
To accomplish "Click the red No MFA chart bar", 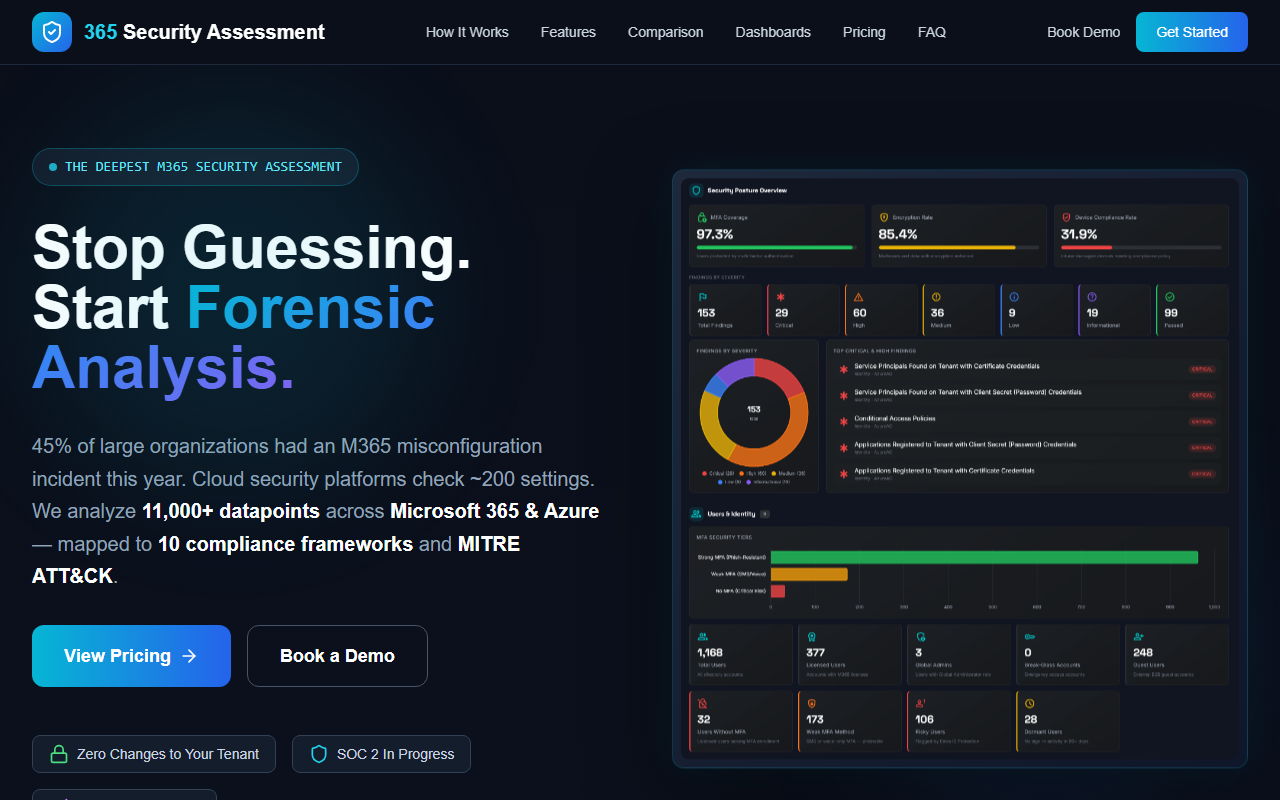I will click(x=778, y=591).
